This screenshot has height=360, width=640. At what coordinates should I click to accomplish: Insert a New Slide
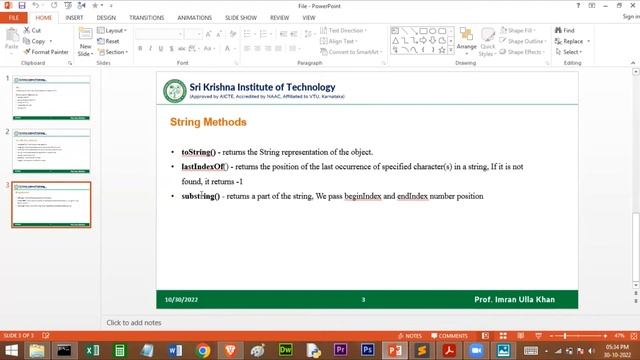tap(85, 42)
